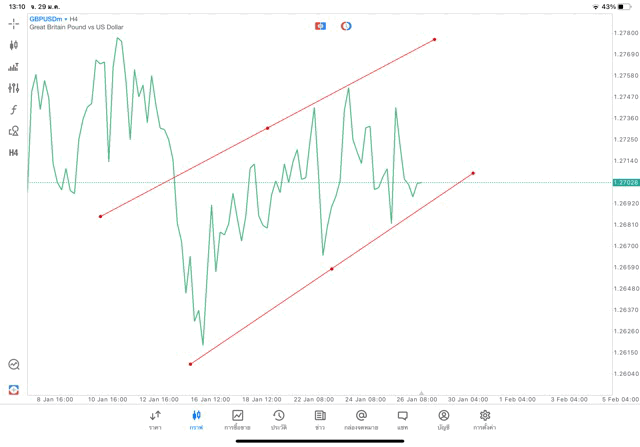Image resolution: width=640 pixels, height=447 pixels.
Task: Open the การตั้งค่า (Settings) tab
Action: coord(485,419)
